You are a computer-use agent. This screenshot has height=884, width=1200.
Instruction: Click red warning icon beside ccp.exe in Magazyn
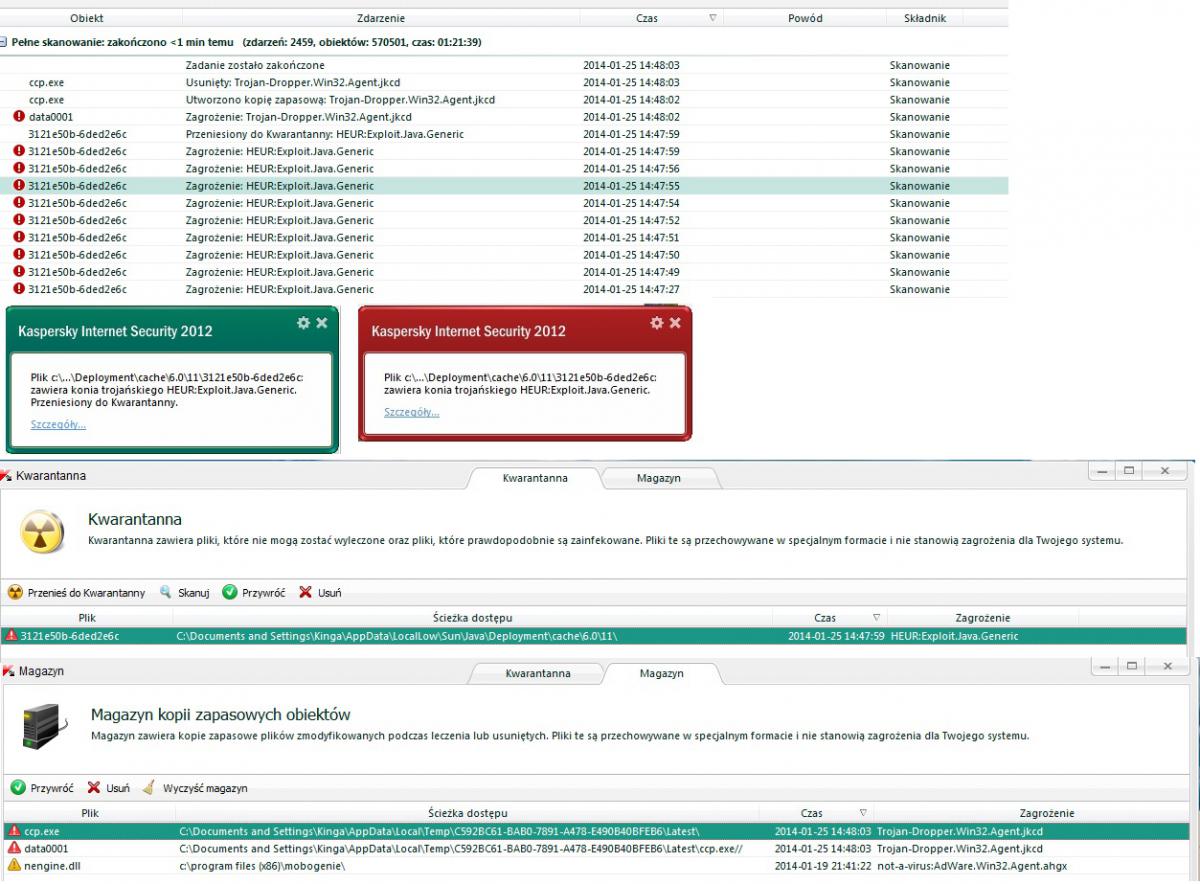point(14,831)
